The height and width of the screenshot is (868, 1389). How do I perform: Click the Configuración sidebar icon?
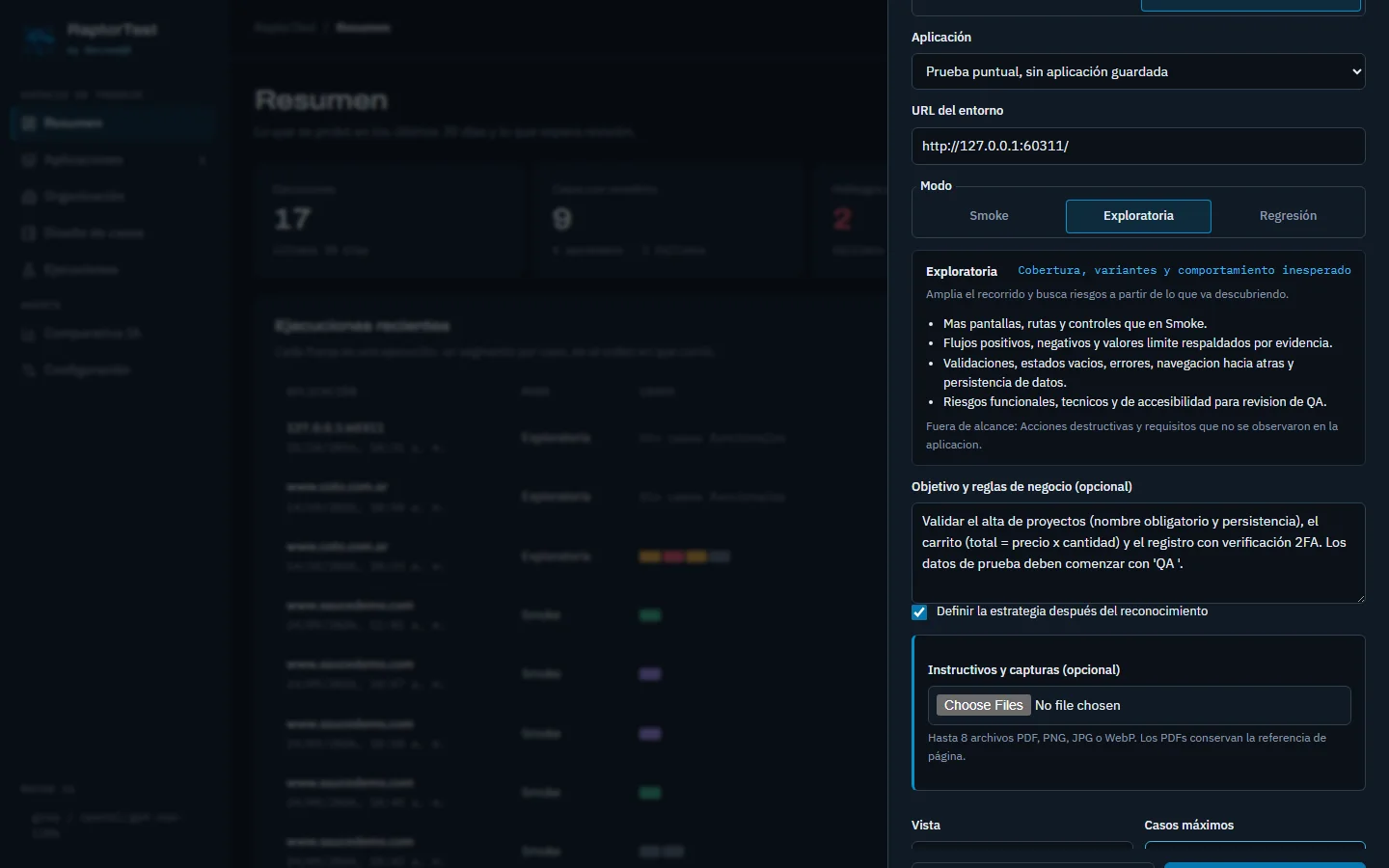click(29, 370)
